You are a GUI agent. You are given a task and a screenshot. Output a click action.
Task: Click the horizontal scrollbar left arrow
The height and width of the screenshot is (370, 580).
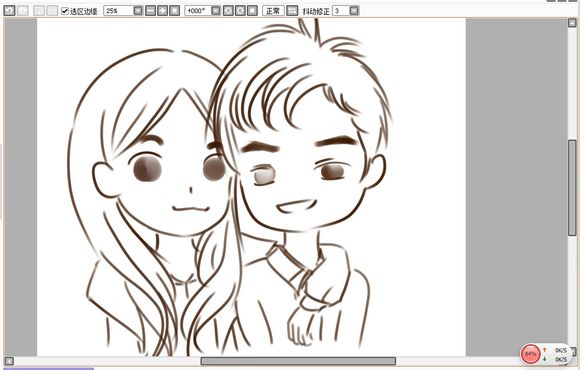coord(9,361)
